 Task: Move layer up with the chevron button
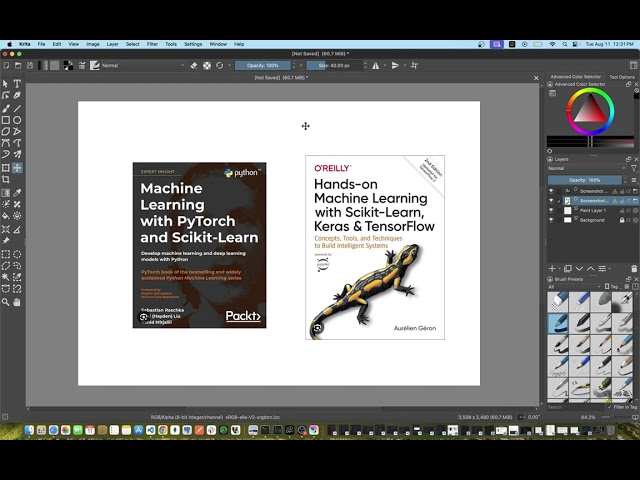[x=591, y=269]
